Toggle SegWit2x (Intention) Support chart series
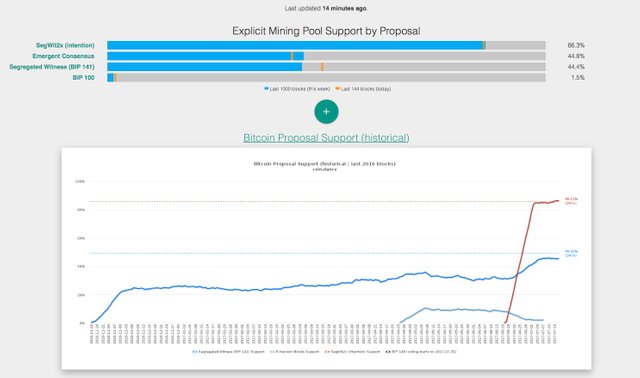The image size is (640, 378). tap(352, 351)
